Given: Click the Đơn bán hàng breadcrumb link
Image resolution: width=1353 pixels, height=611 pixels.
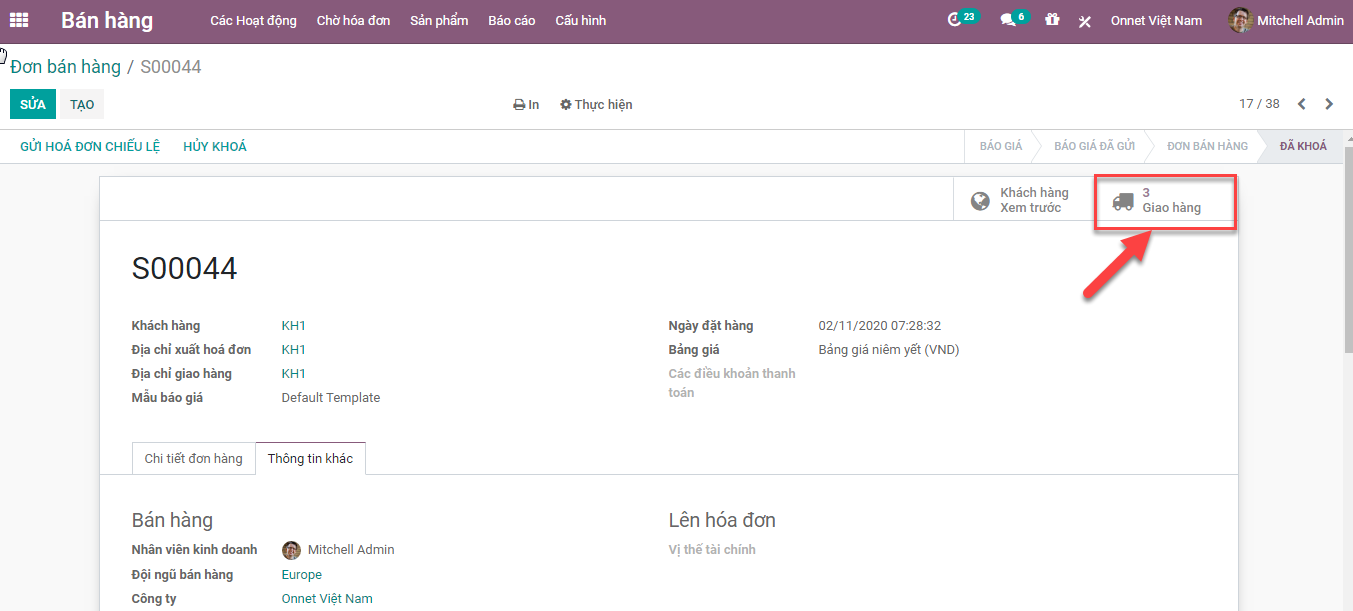Looking at the screenshot, I should pyautogui.click(x=65, y=67).
